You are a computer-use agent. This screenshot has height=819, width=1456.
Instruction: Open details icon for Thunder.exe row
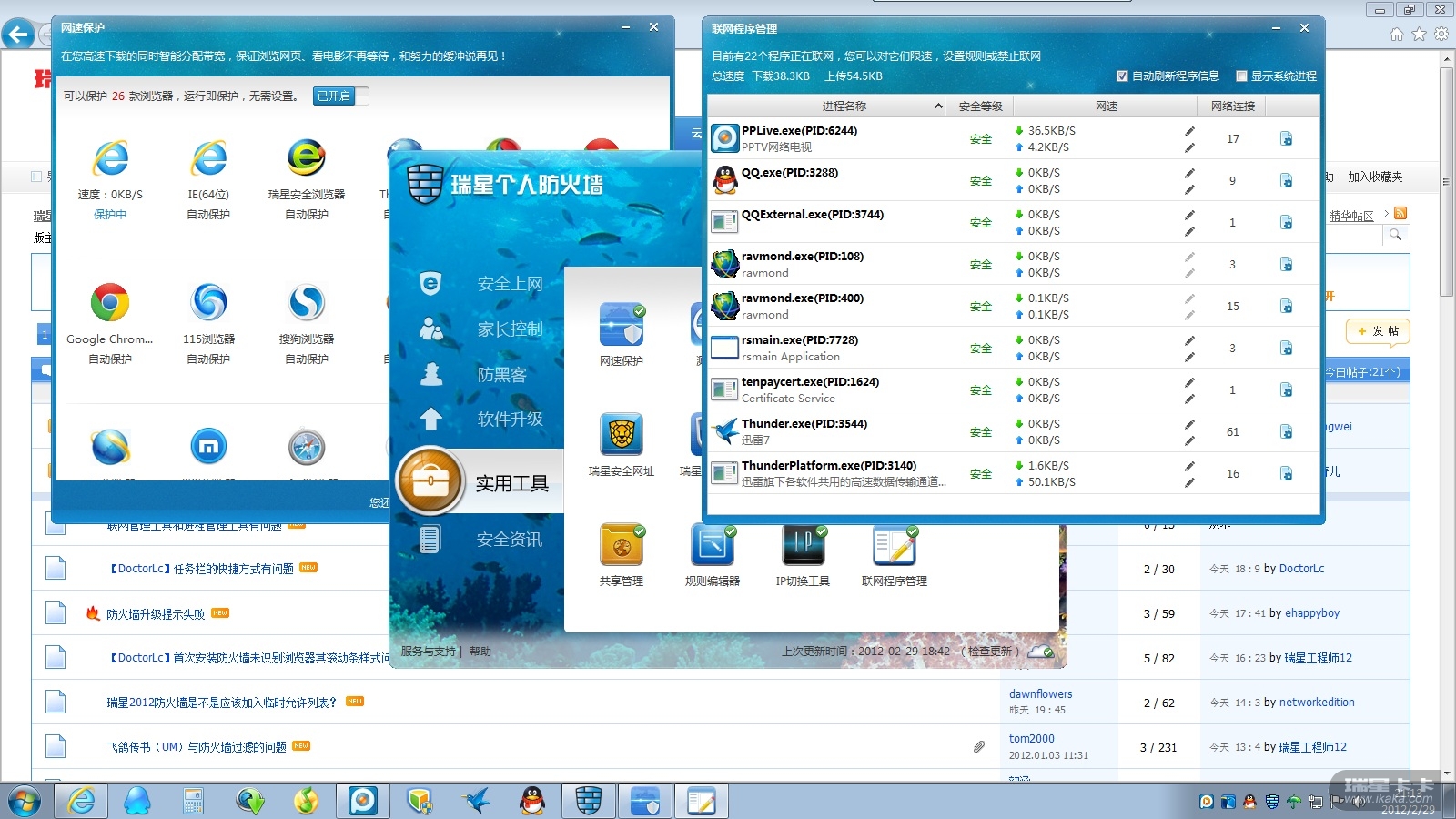coord(1287,432)
